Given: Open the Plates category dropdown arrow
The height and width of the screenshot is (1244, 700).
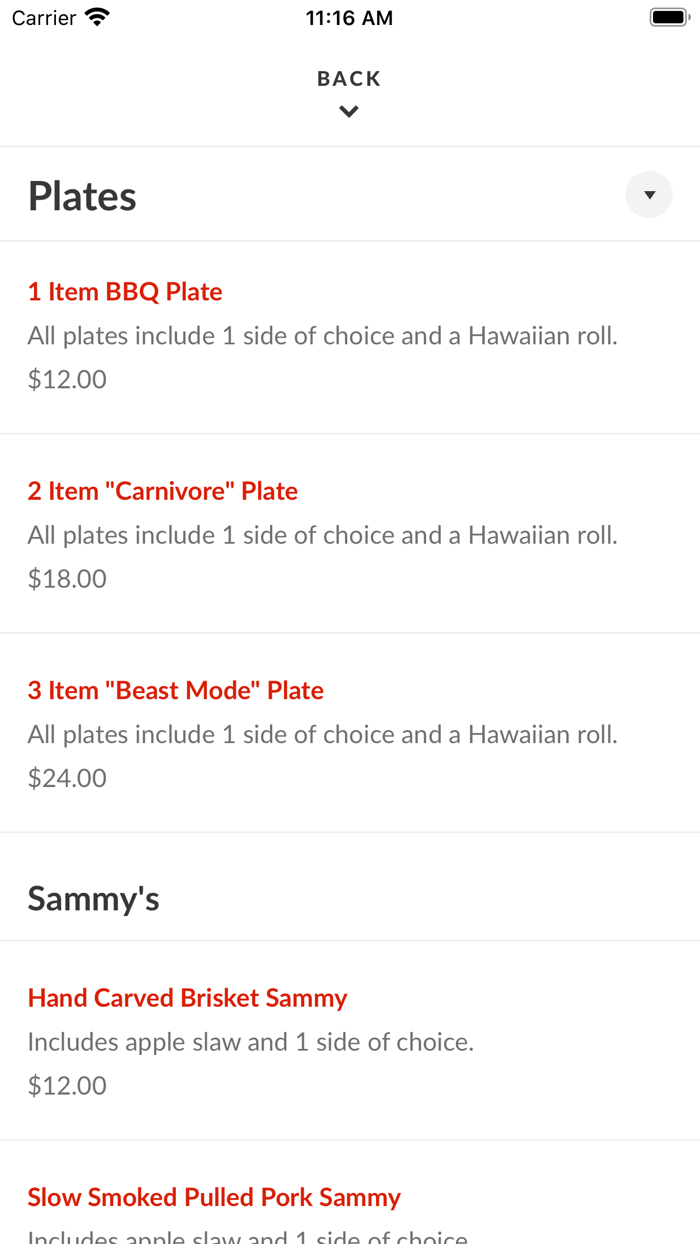Looking at the screenshot, I should [649, 195].
